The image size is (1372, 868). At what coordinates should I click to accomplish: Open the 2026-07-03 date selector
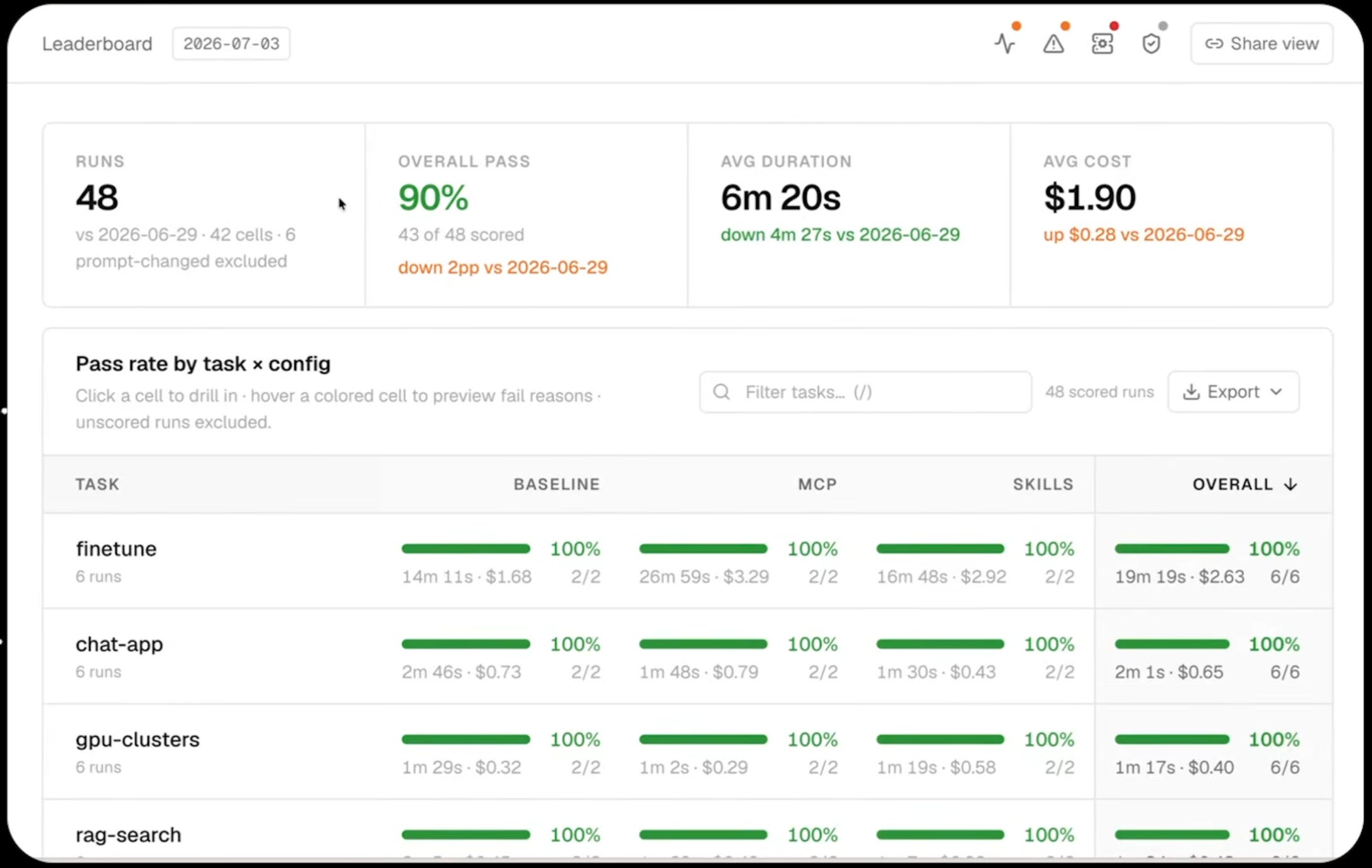coord(231,43)
